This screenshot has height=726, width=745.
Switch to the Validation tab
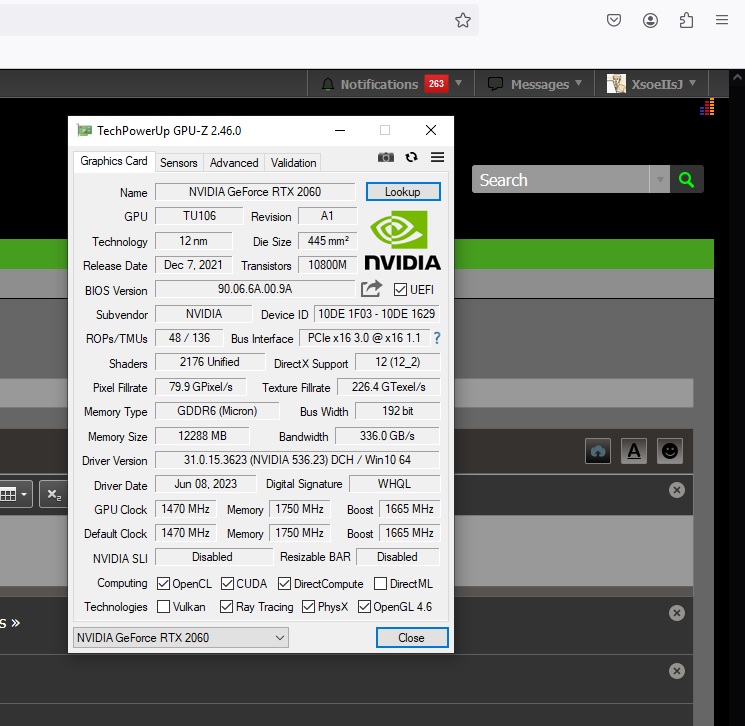(293, 163)
